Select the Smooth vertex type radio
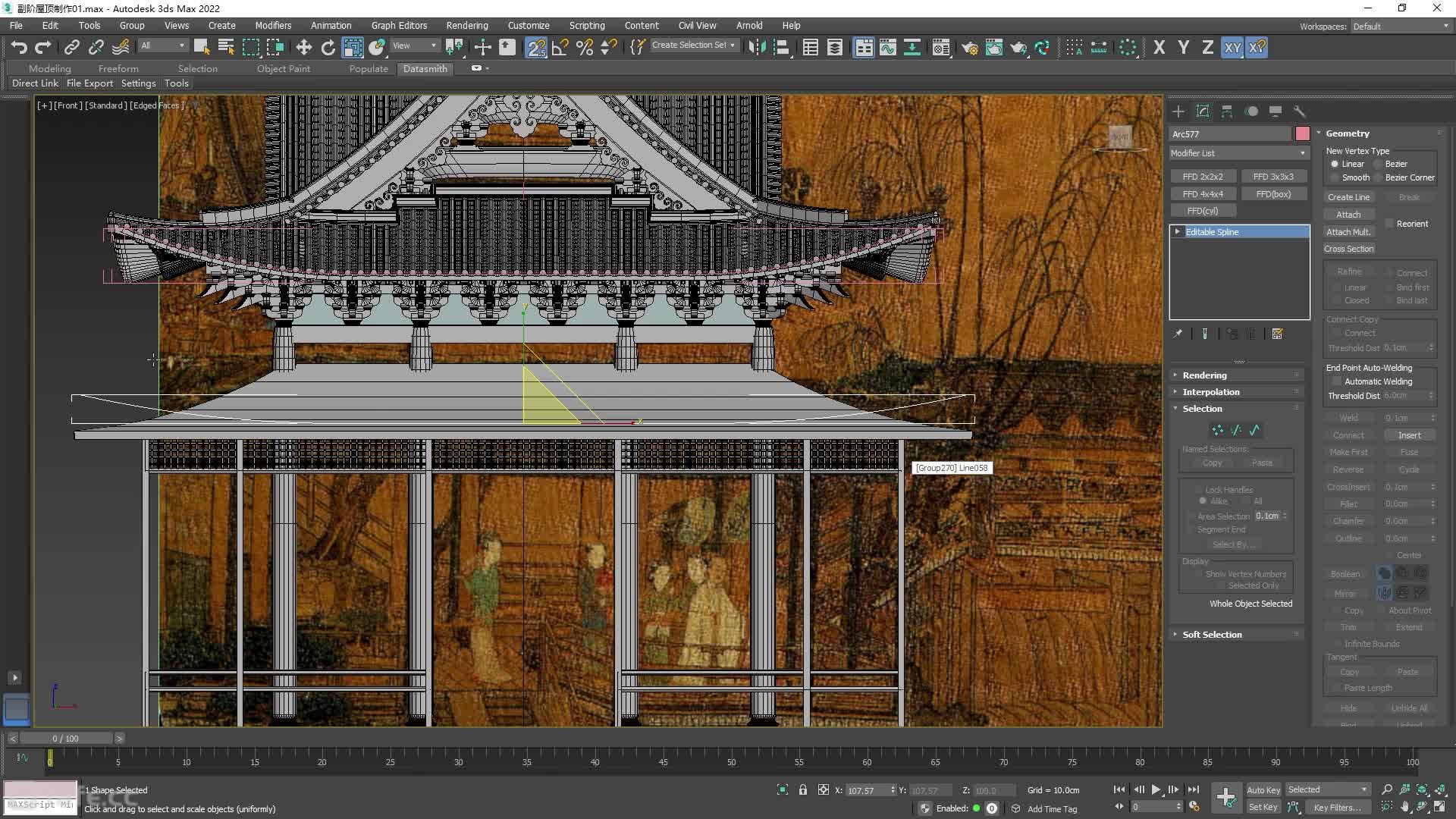The height and width of the screenshot is (819, 1456). pos(1335,177)
